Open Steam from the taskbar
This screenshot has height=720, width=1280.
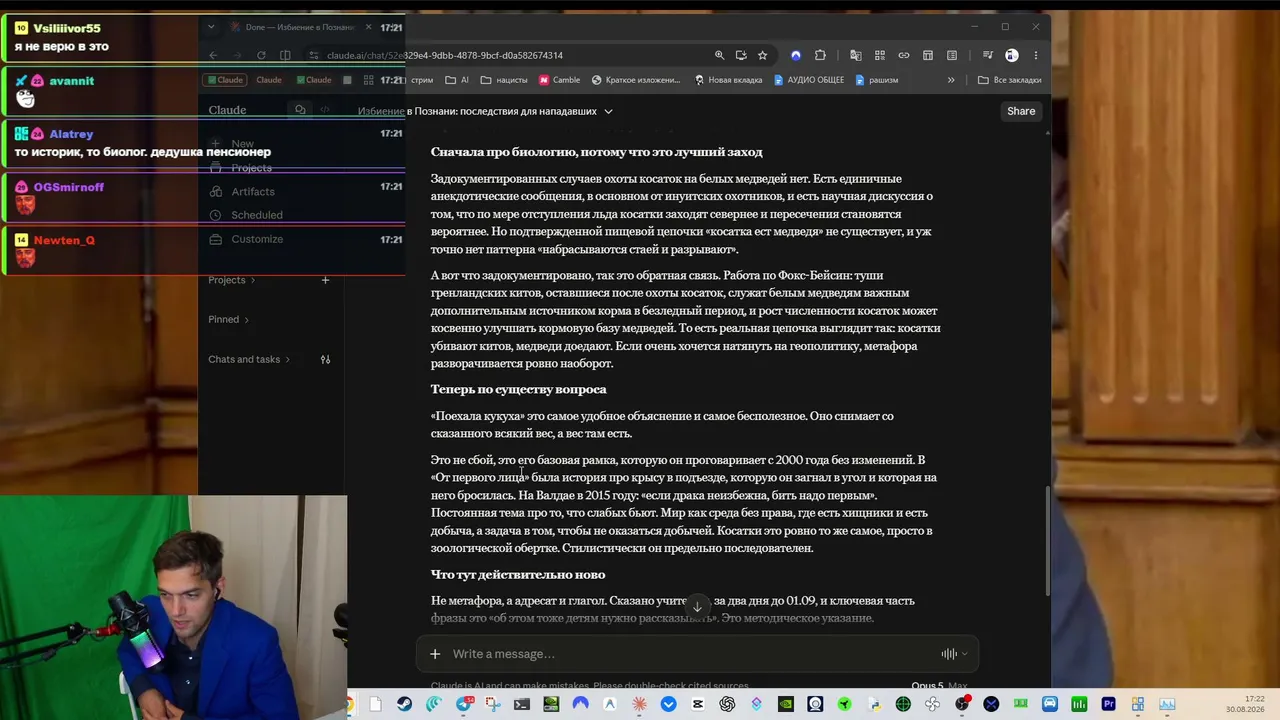click(x=404, y=704)
